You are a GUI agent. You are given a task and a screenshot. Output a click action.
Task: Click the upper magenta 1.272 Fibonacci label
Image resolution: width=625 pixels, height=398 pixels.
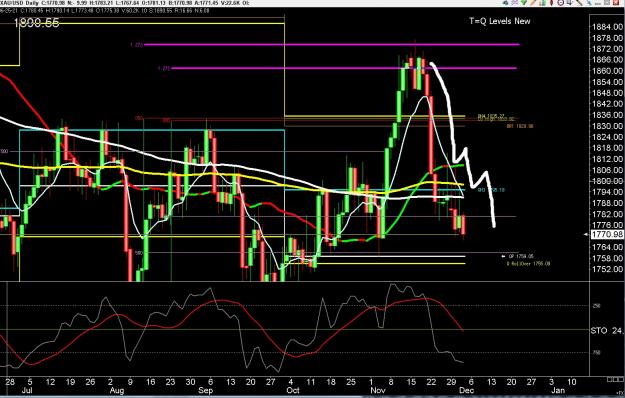point(137,45)
